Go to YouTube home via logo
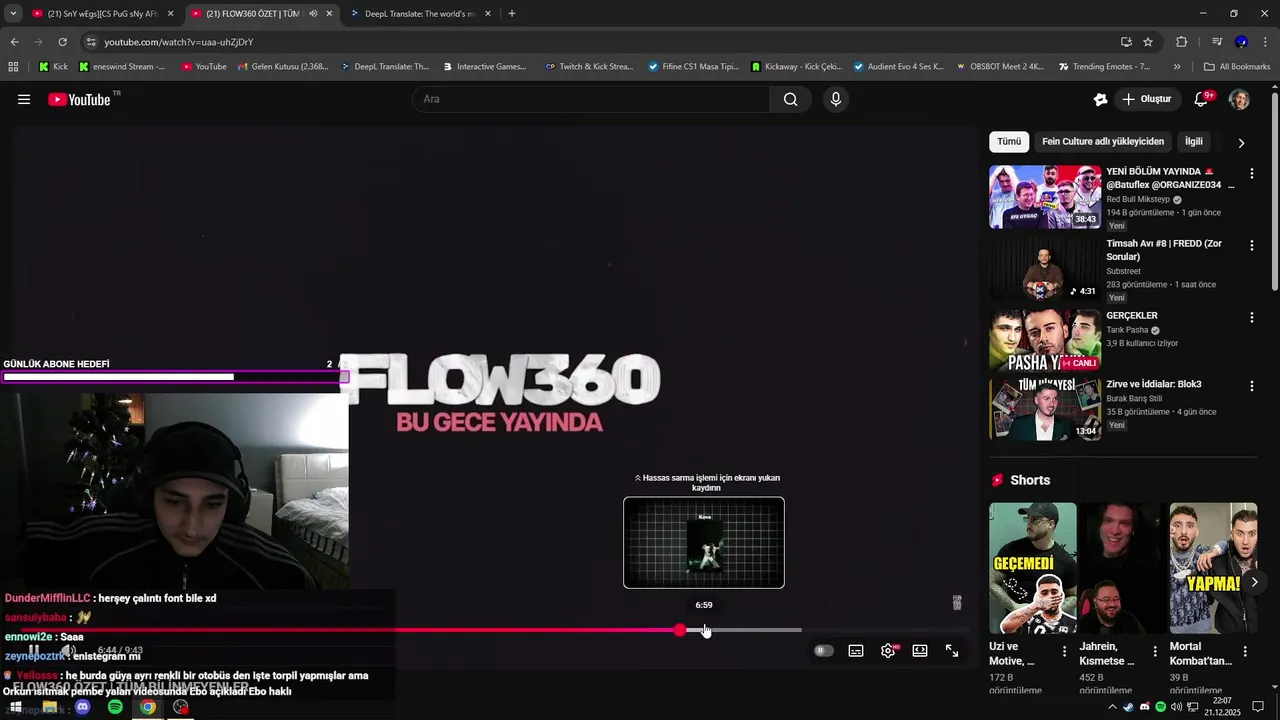Viewport: 1280px width, 720px height. click(x=79, y=99)
